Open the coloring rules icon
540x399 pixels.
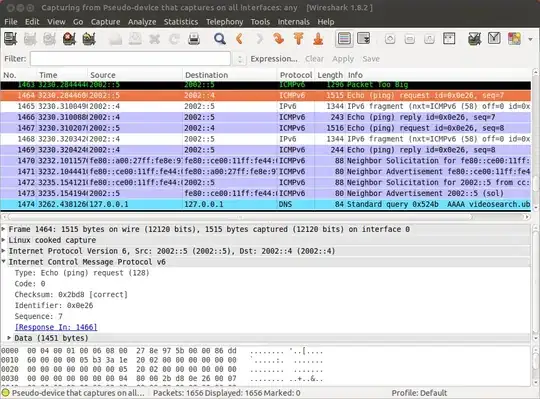point(514,39)
